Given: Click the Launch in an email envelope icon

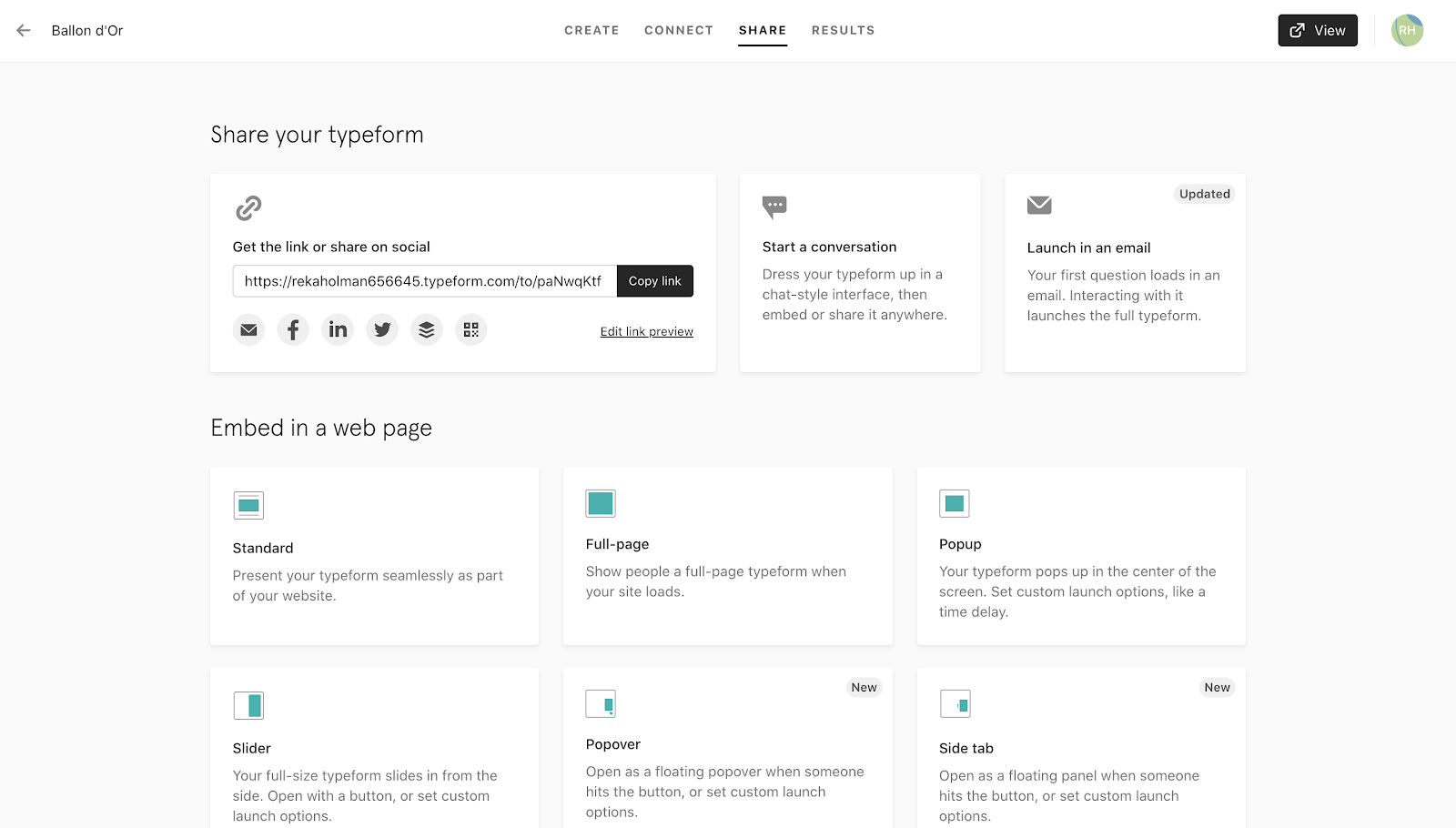Looking at the screenshot, I should pos(1039,206).
